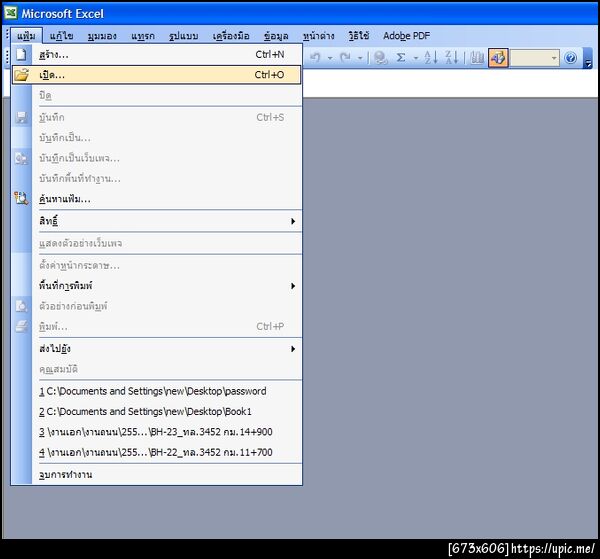The width and height of the screenshot is (600, 559).
Task: Open the AutoSum functions dropdown arrow
Action: [416, 58]
